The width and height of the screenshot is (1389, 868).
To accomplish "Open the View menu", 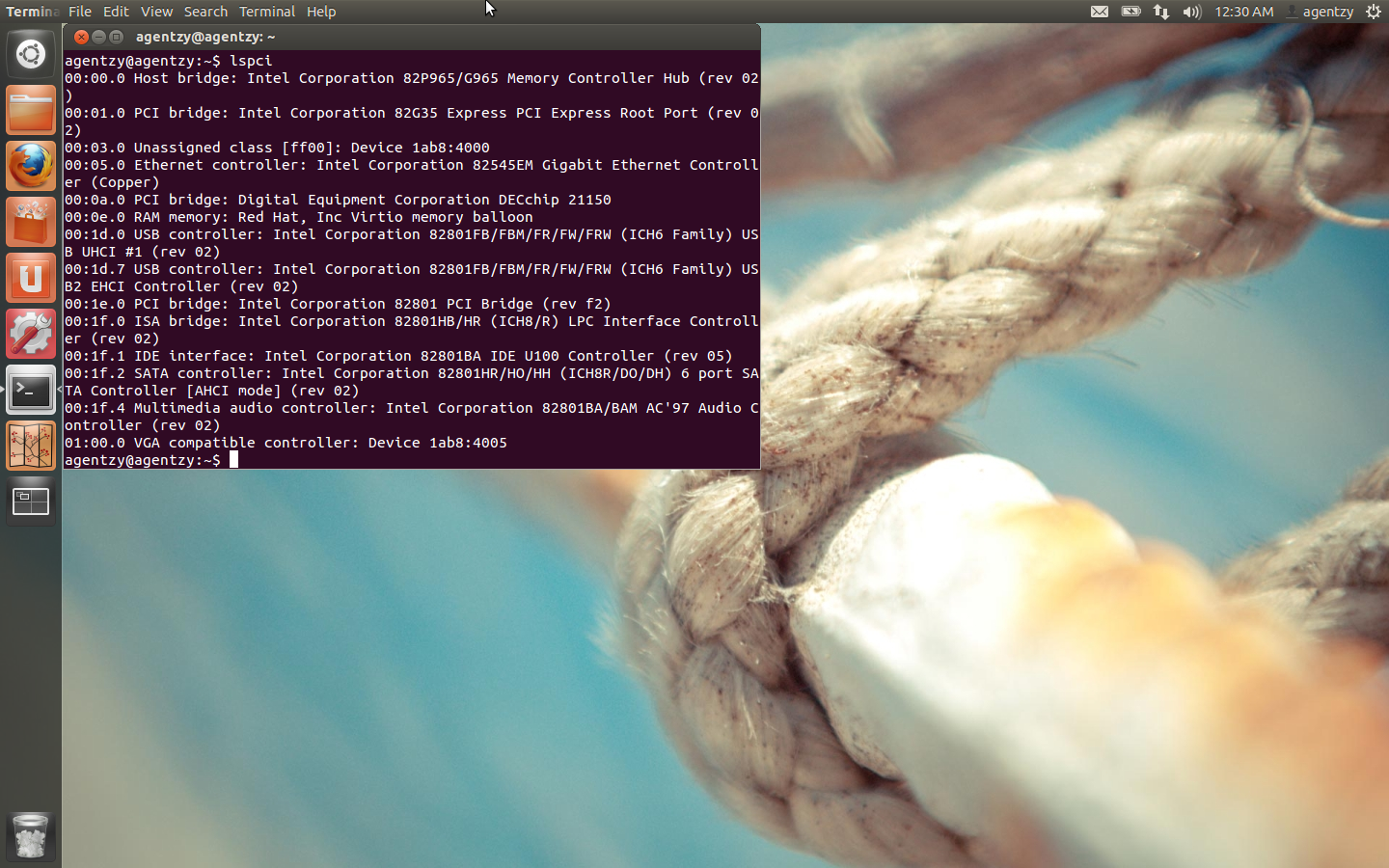I will (156, 12).
